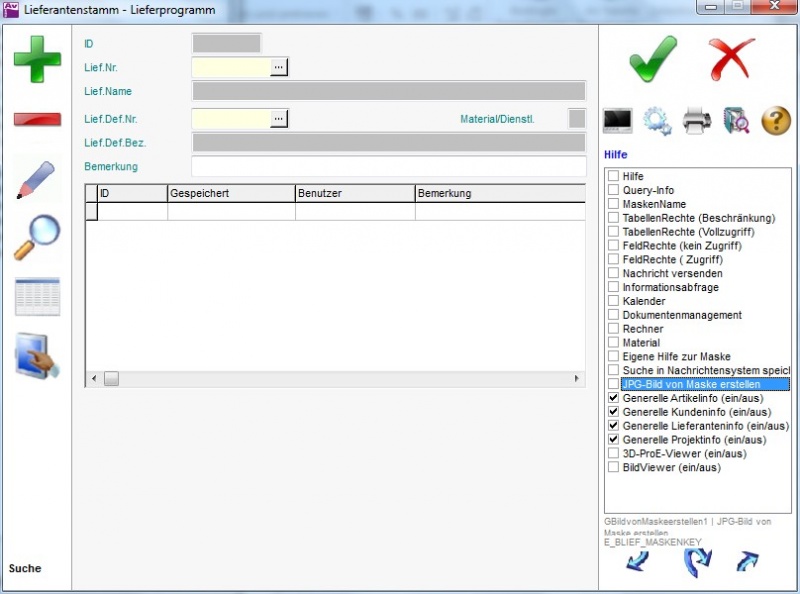Click the pencil edit icon
This screenshot has height=594, width=800.
tap(37, 179)
